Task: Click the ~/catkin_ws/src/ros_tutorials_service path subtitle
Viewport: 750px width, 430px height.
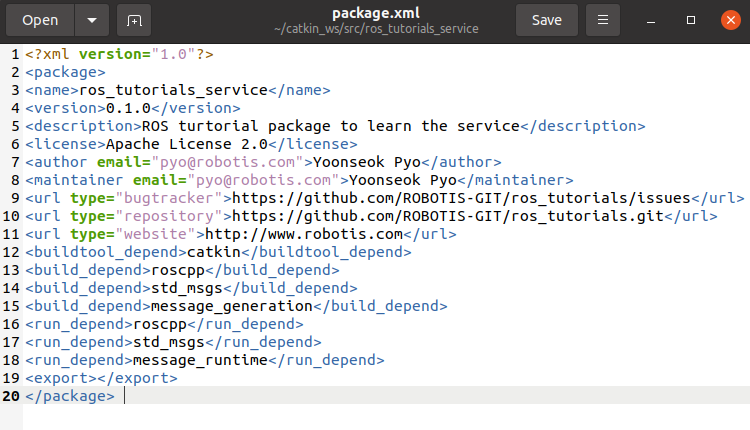Action: tap(376, 29)
